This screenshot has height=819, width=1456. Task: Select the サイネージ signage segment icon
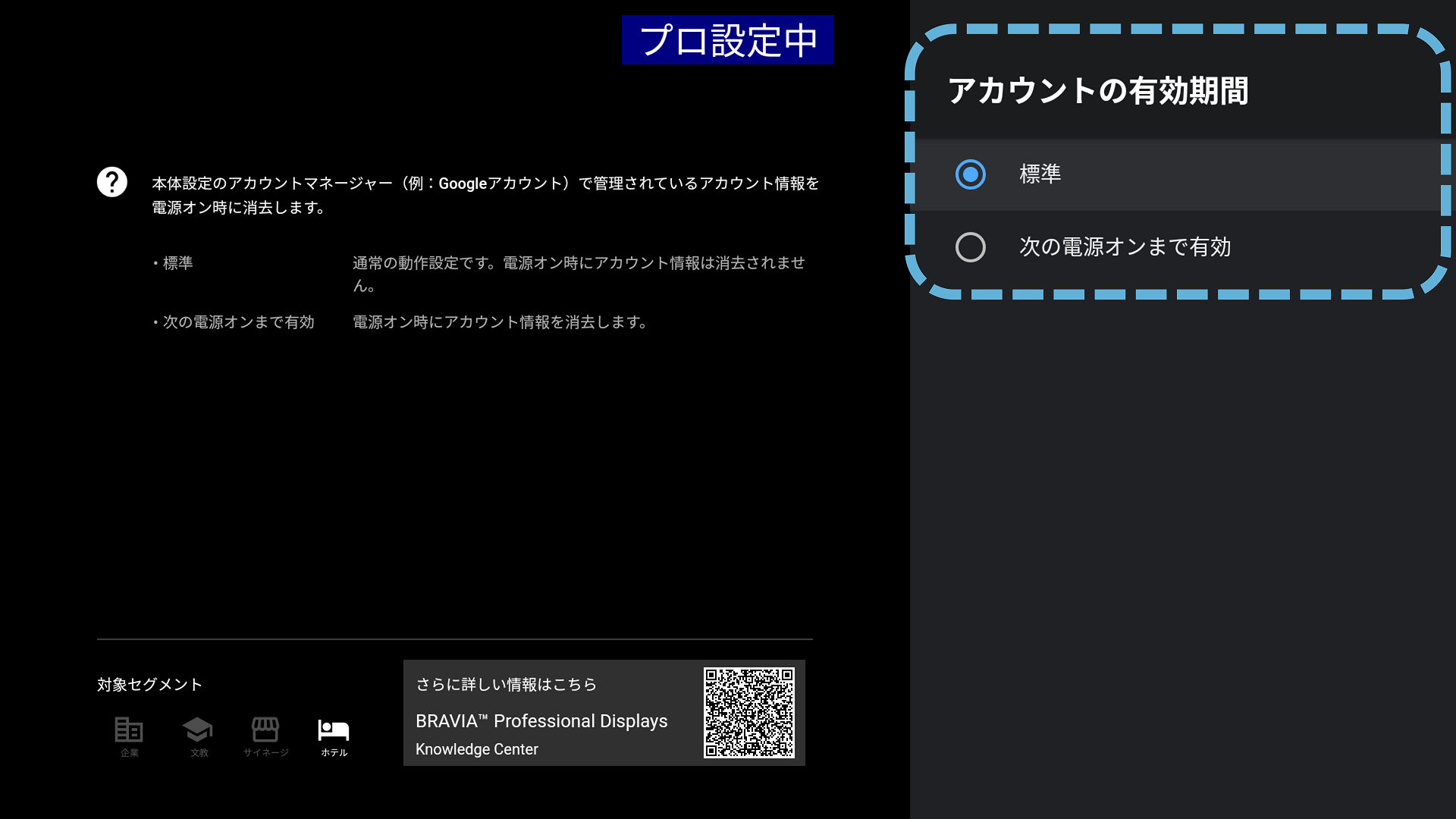[x=265, y=730]
